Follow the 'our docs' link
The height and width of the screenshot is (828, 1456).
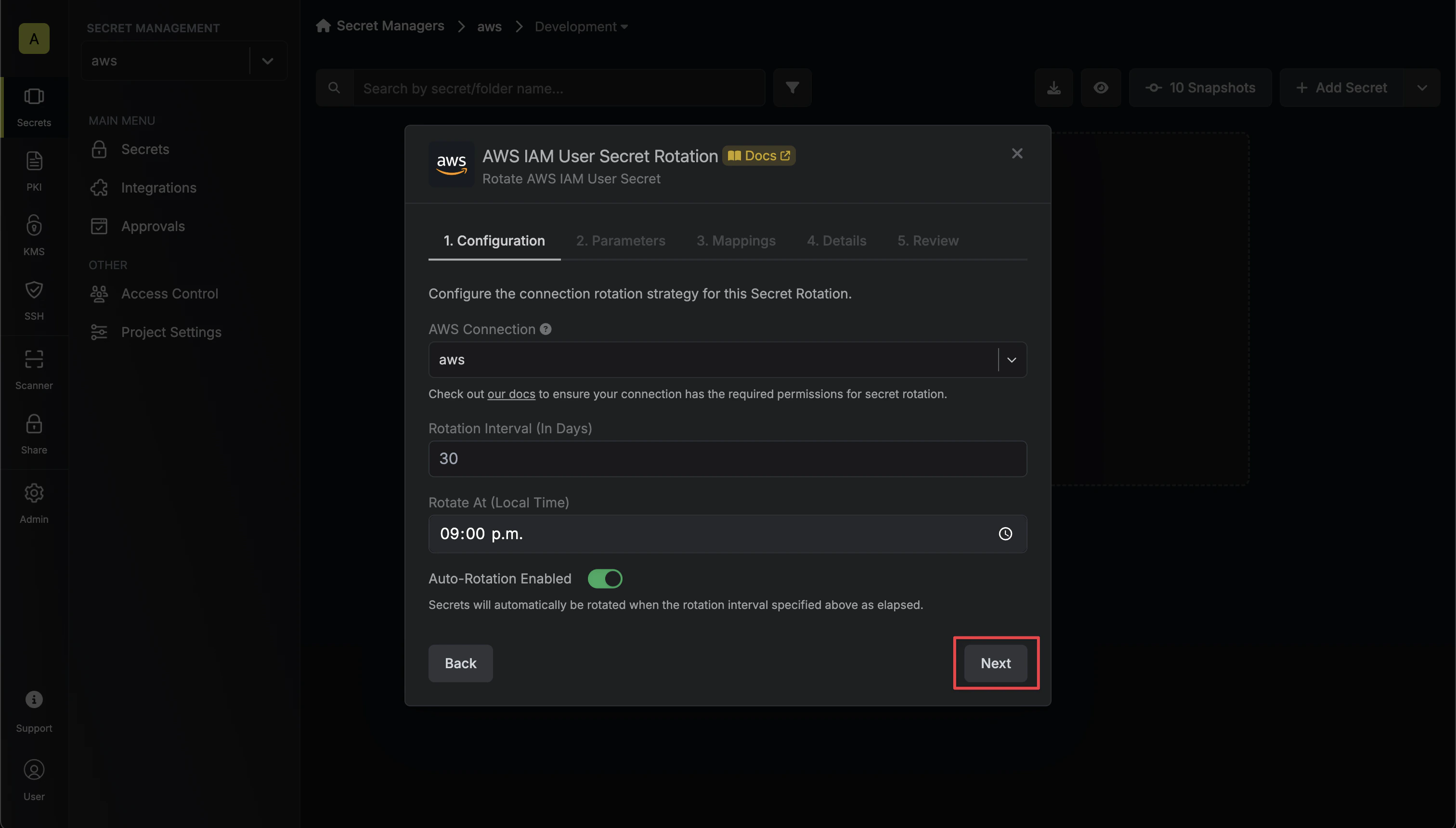511,394
